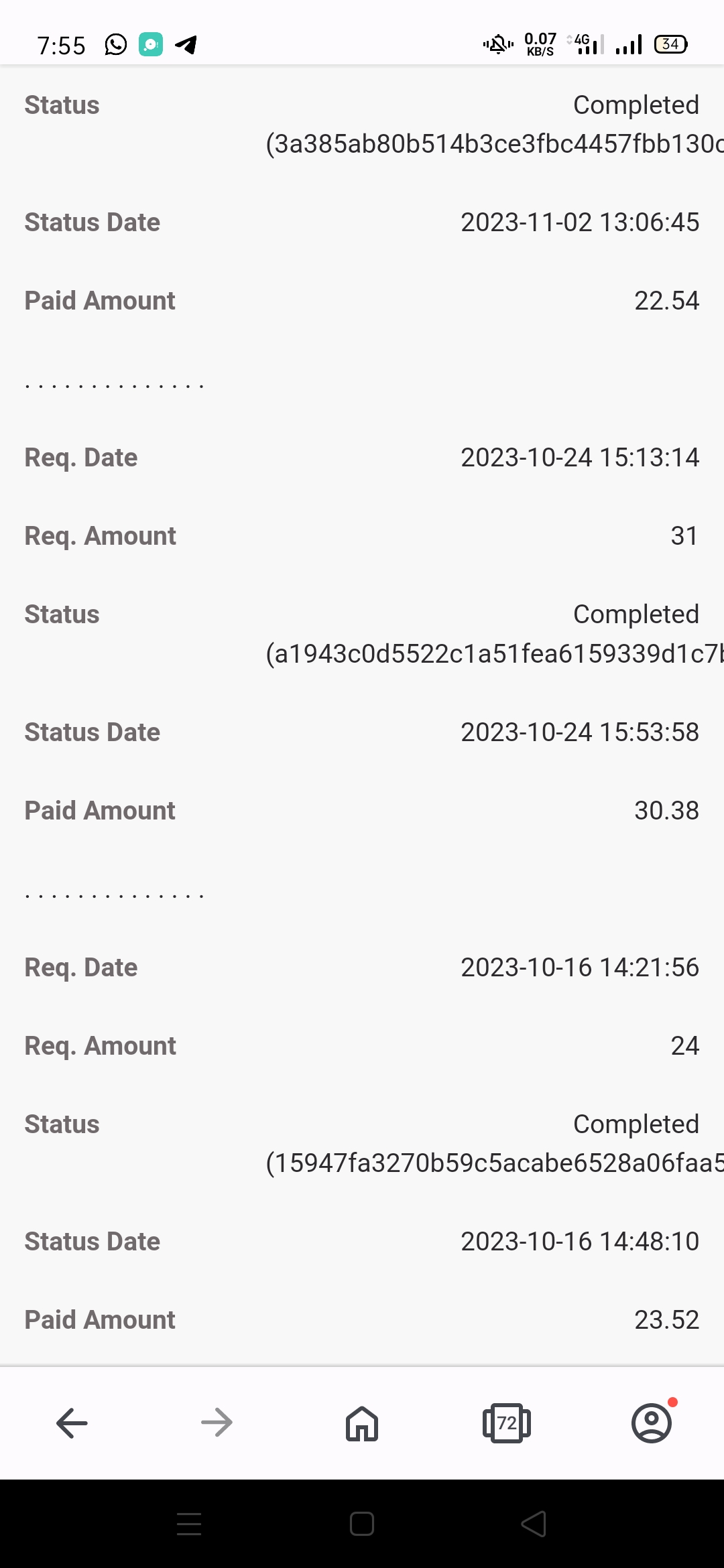Select transaction hash starting with 15947fa327

(495, 1163)
